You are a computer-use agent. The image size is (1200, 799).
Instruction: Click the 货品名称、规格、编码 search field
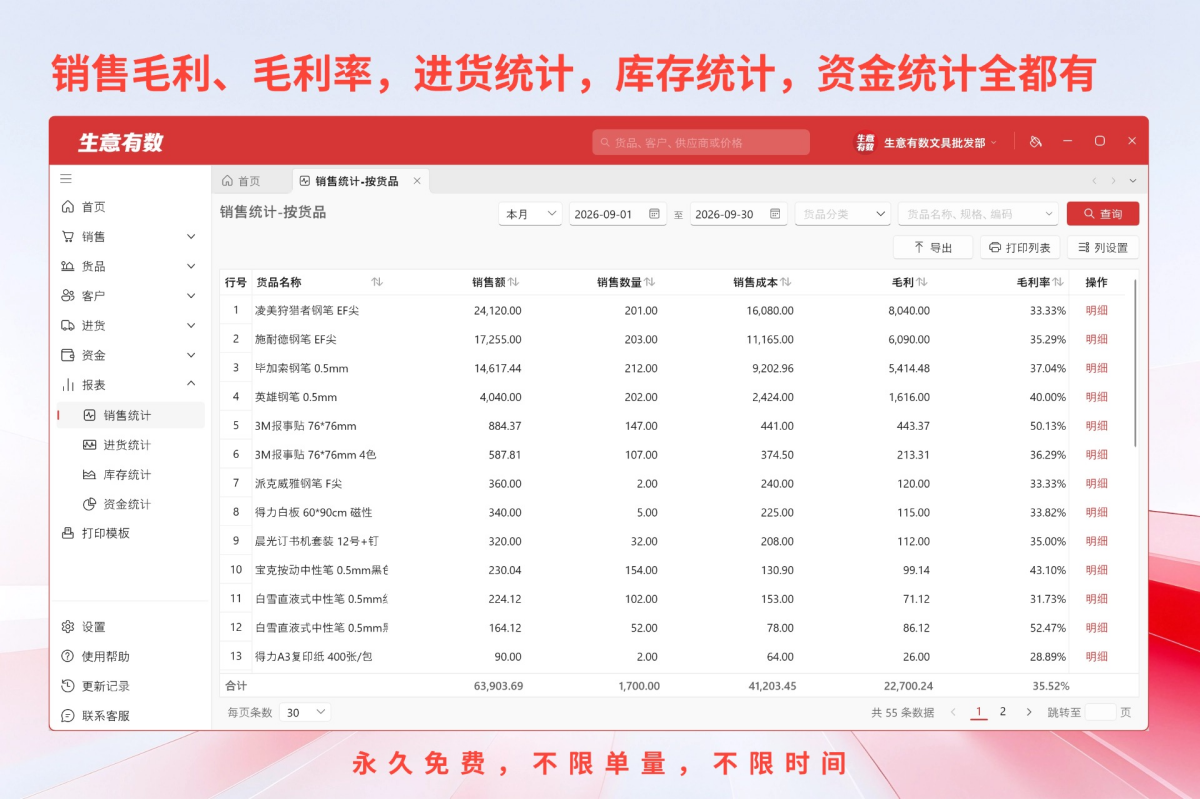pos(978,214)
